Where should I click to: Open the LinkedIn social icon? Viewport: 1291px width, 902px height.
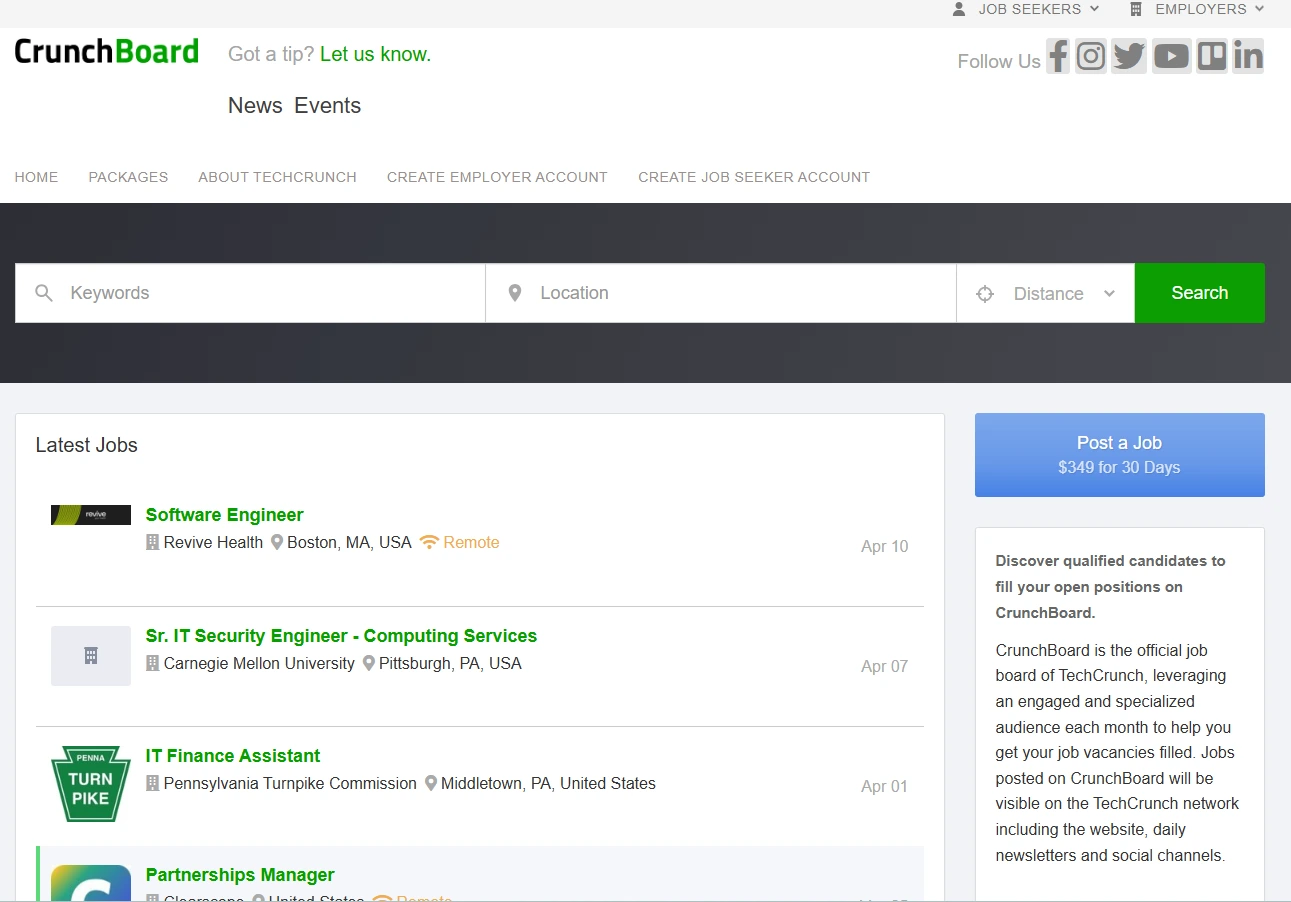click(1248, 56)
